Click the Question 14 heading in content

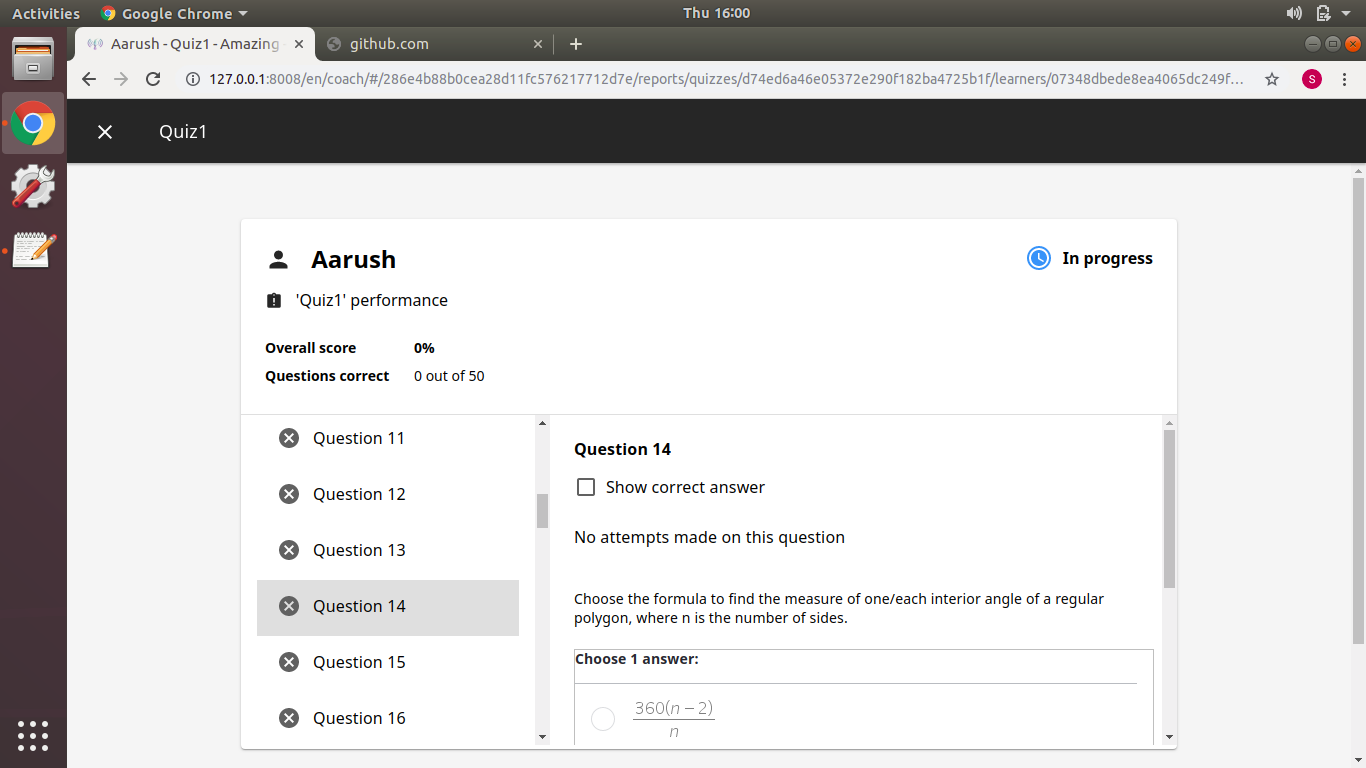coord(622,449)
